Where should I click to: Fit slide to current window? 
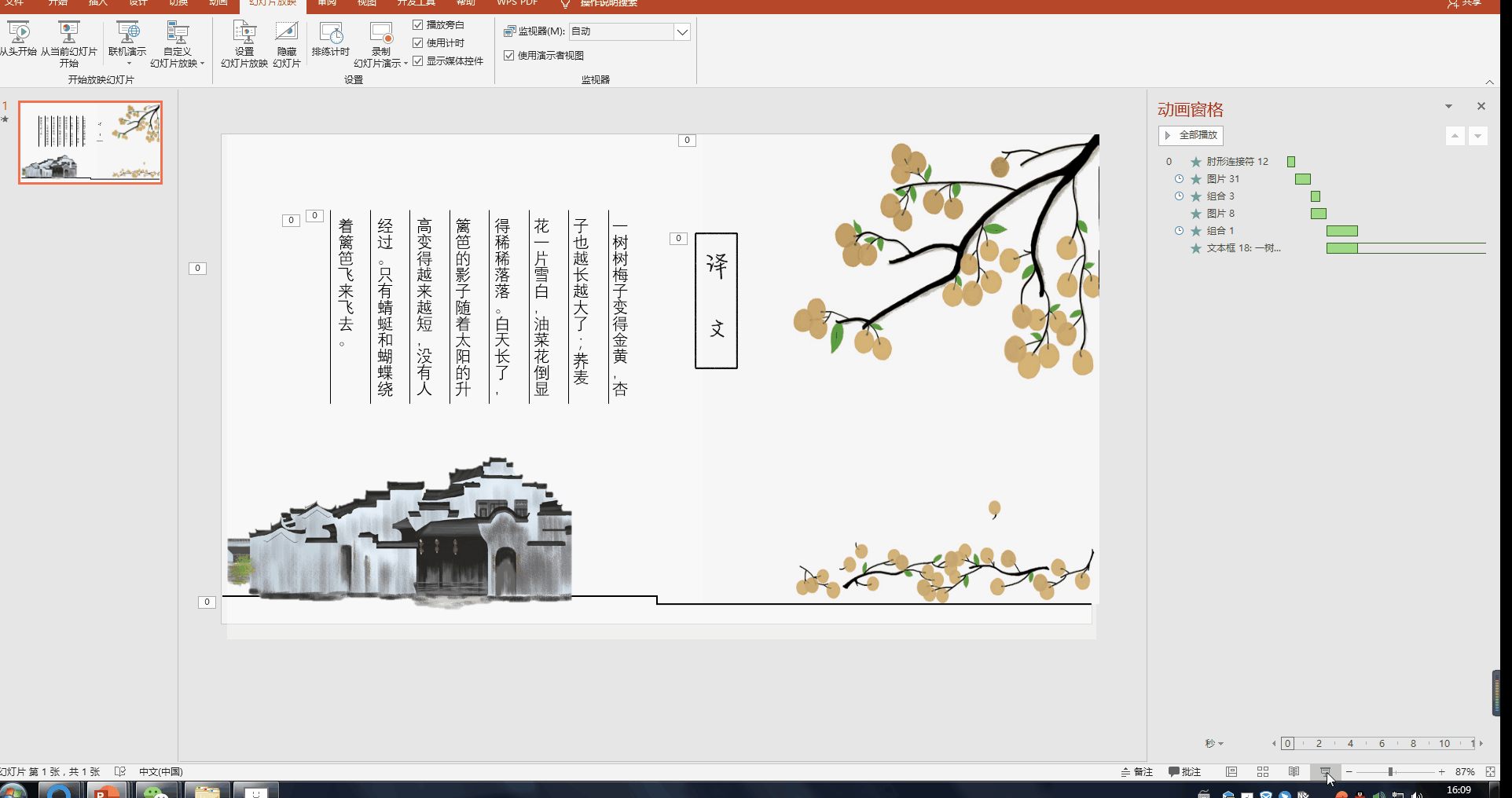click(1490, 772)
